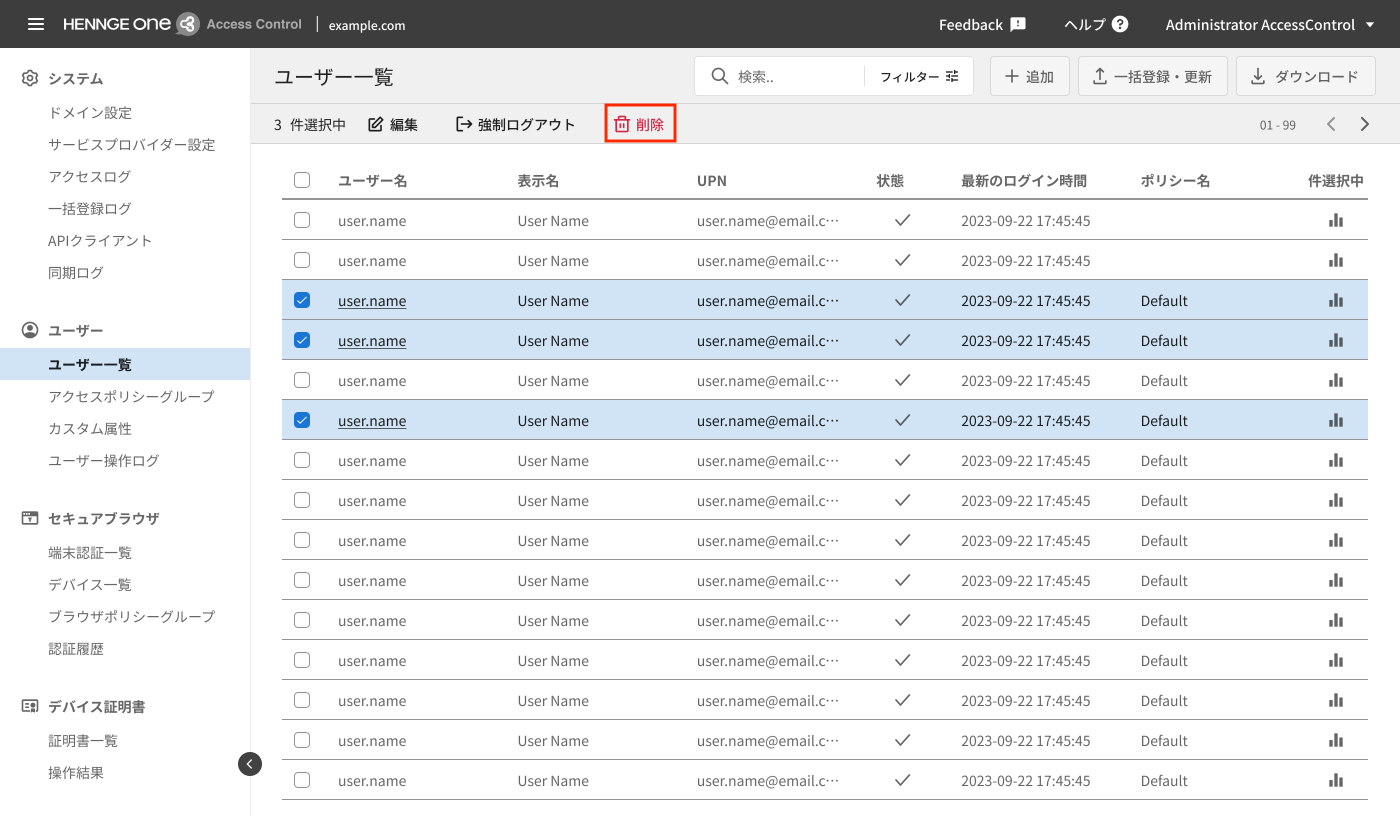This screenshot has height=816, width=1400.
Task: Uncheck the third row's selected checkbox
Action: click(x=302, y=300)
